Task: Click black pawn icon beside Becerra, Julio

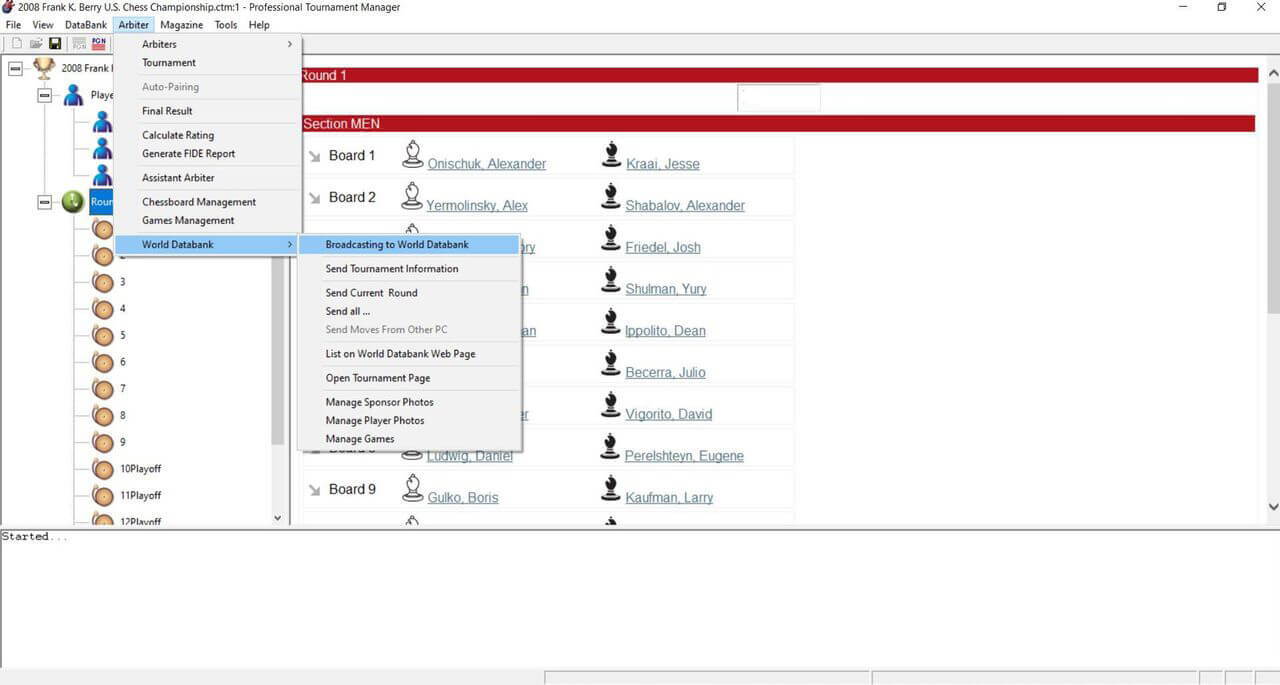Action: 611,362
